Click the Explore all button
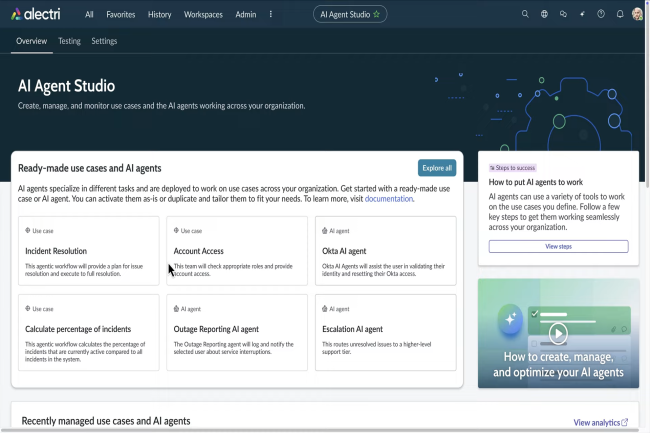 [437, 168]
